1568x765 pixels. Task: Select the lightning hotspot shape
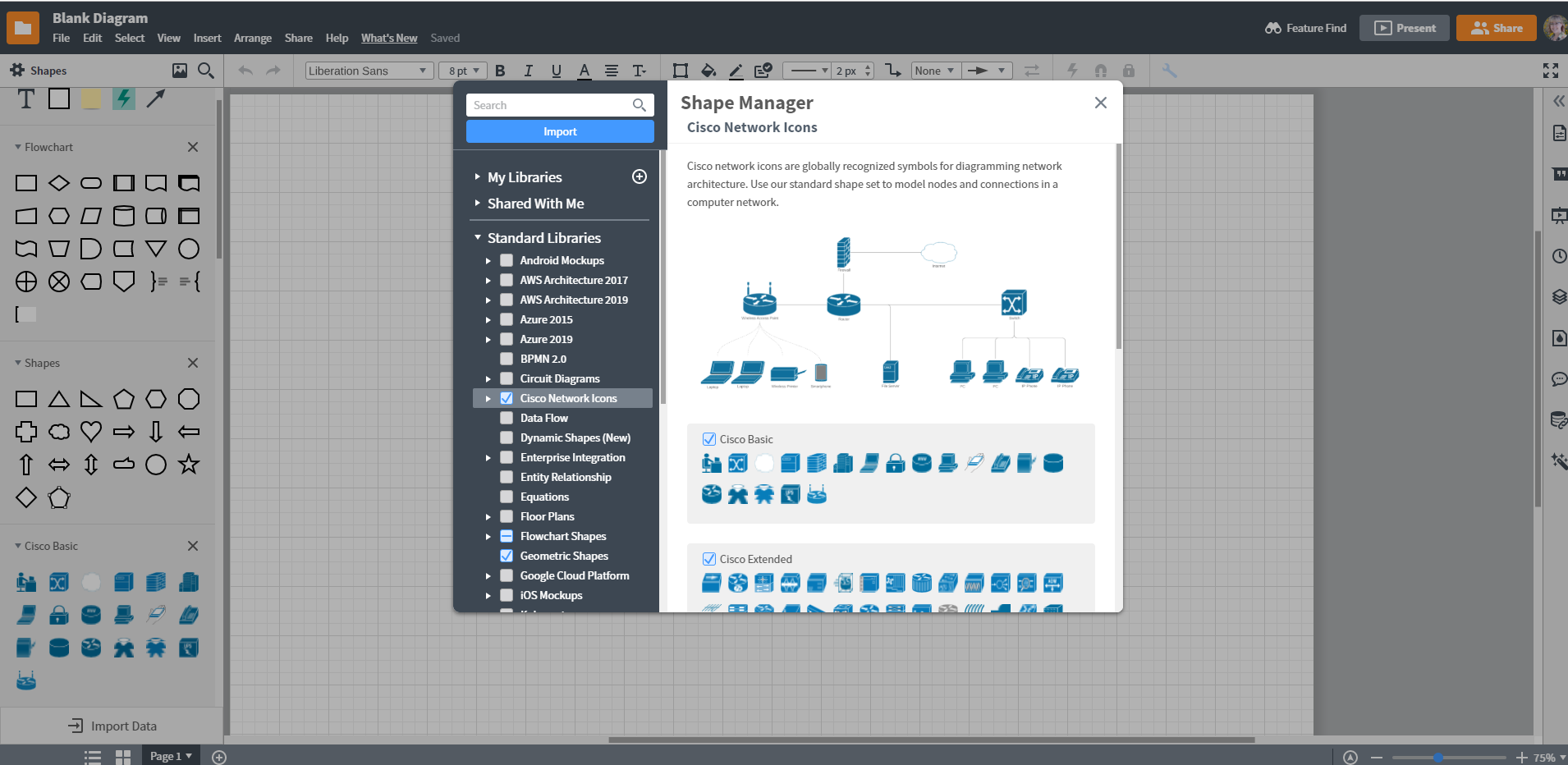pos(124,98)
